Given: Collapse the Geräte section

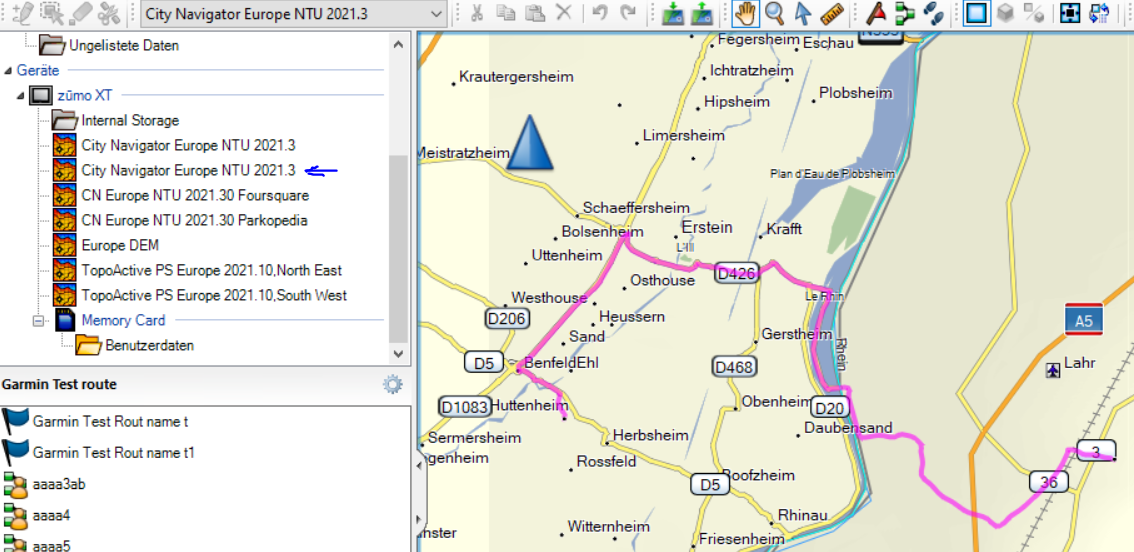Looking at the screenshot, I should [x=8, y=71].
